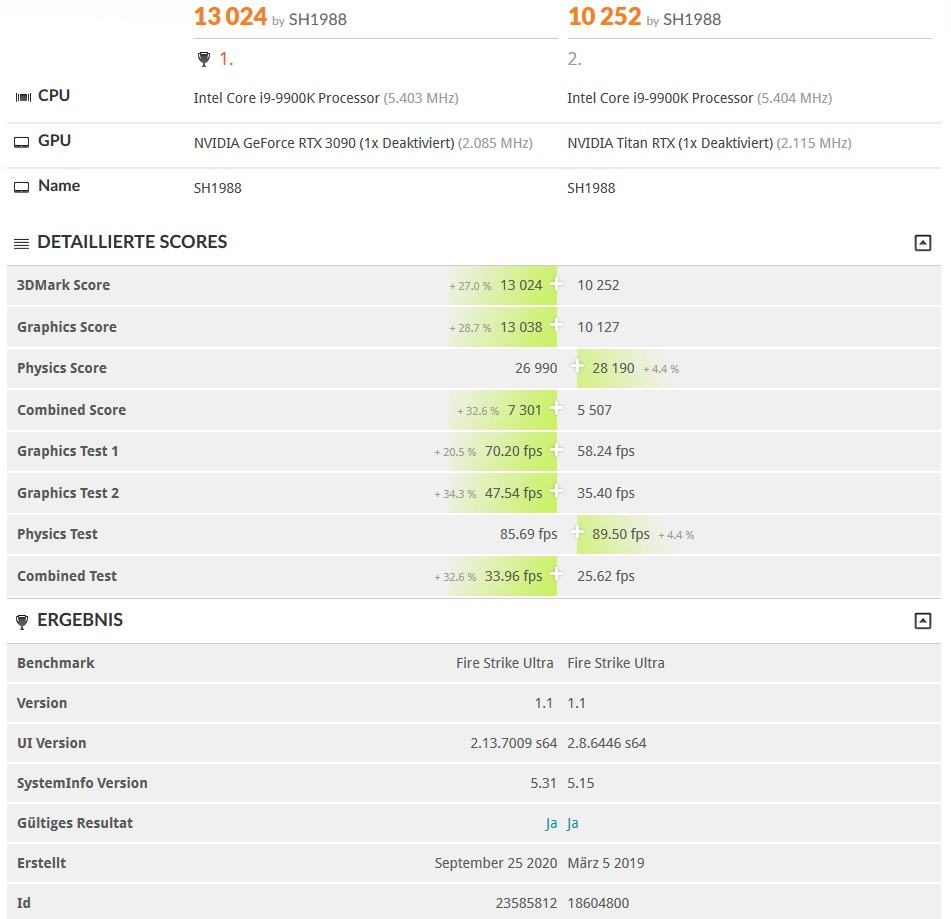Click the 35.40 fps value
Image resolution: width=951 pixels, height=919 pixels.
(606, 493)
